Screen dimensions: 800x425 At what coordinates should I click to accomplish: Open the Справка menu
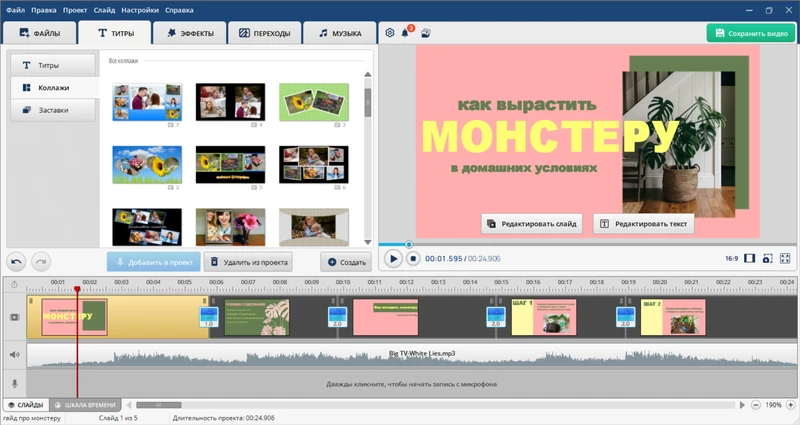(179, 10)
